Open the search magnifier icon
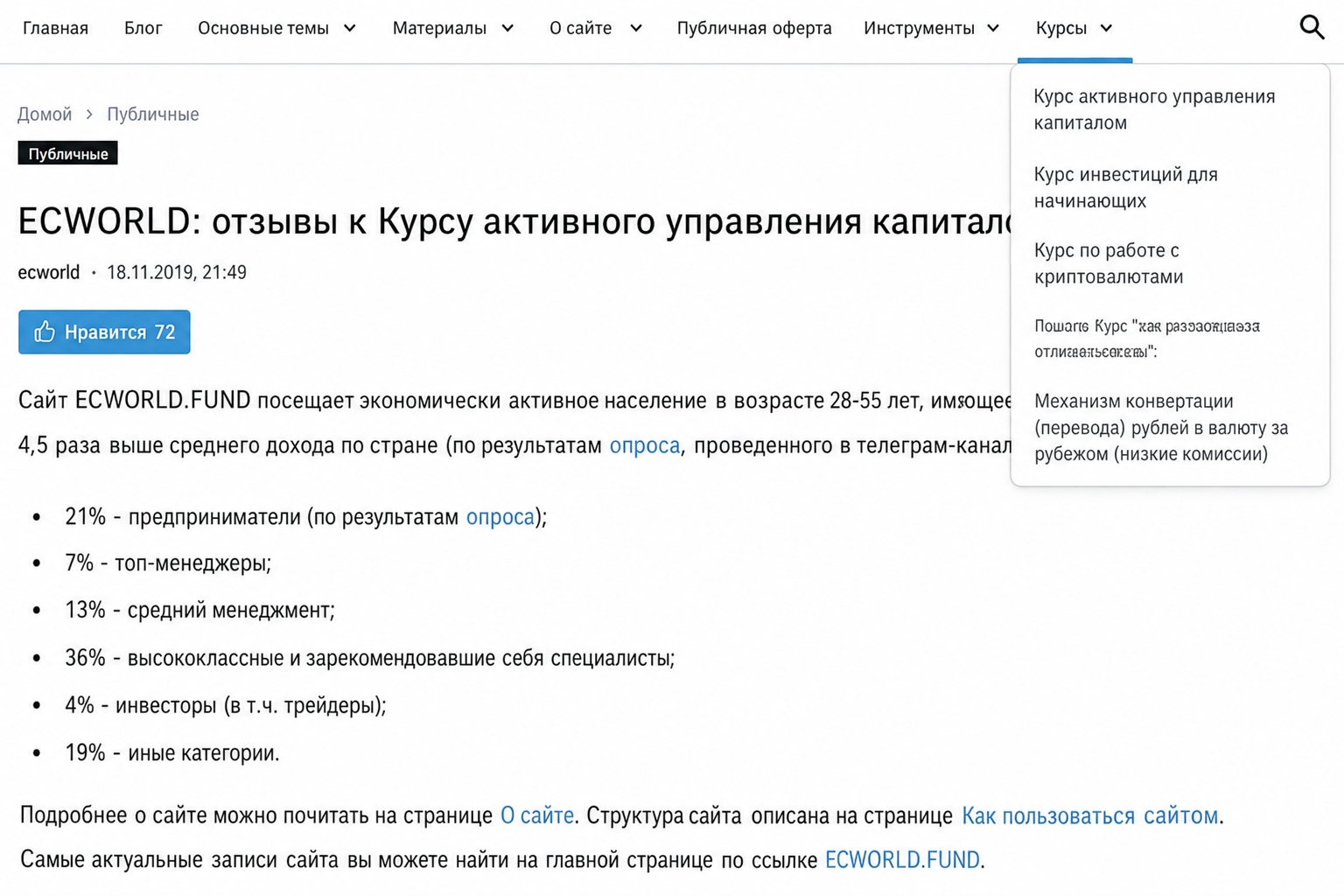Screen dimensions: 1344x896 tap(1312, 28)
